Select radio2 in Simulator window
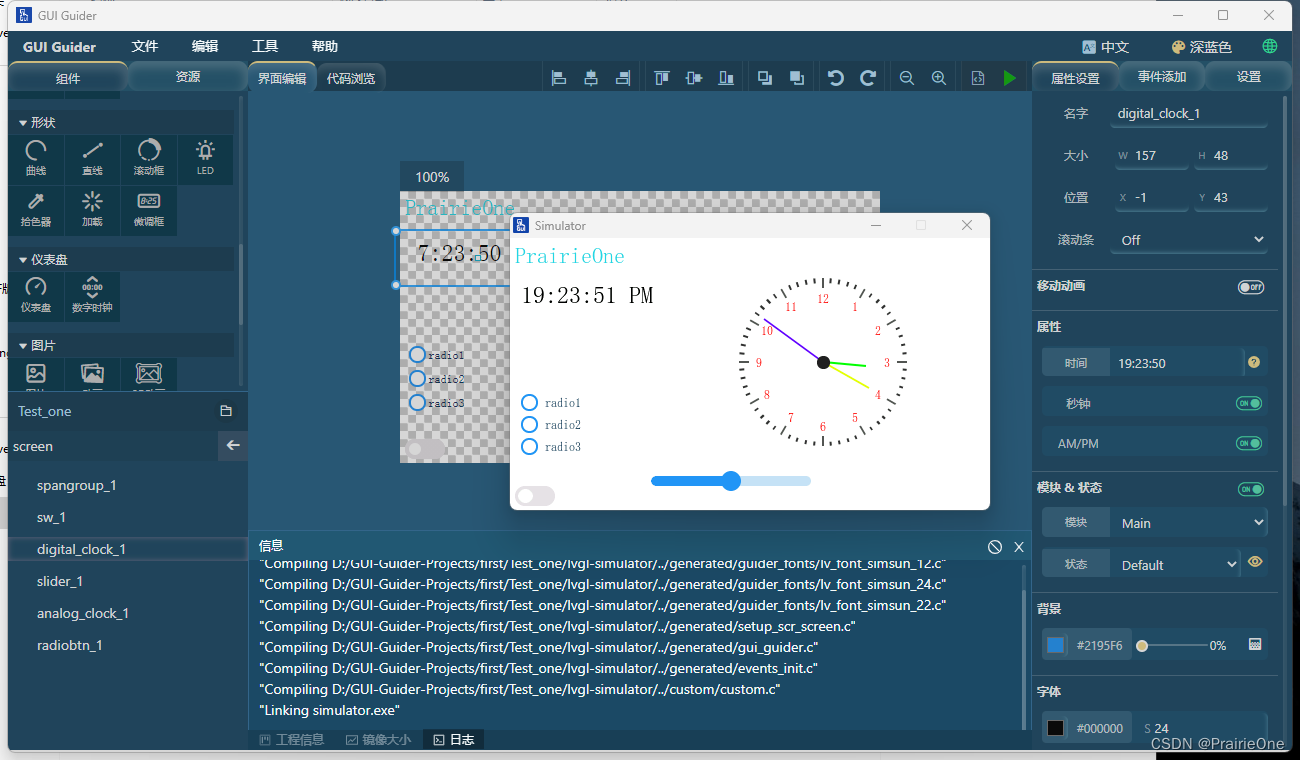Image resolution: width=1300 pixels, height=760 pixels. pyautogui.click(x=551, y=425)
